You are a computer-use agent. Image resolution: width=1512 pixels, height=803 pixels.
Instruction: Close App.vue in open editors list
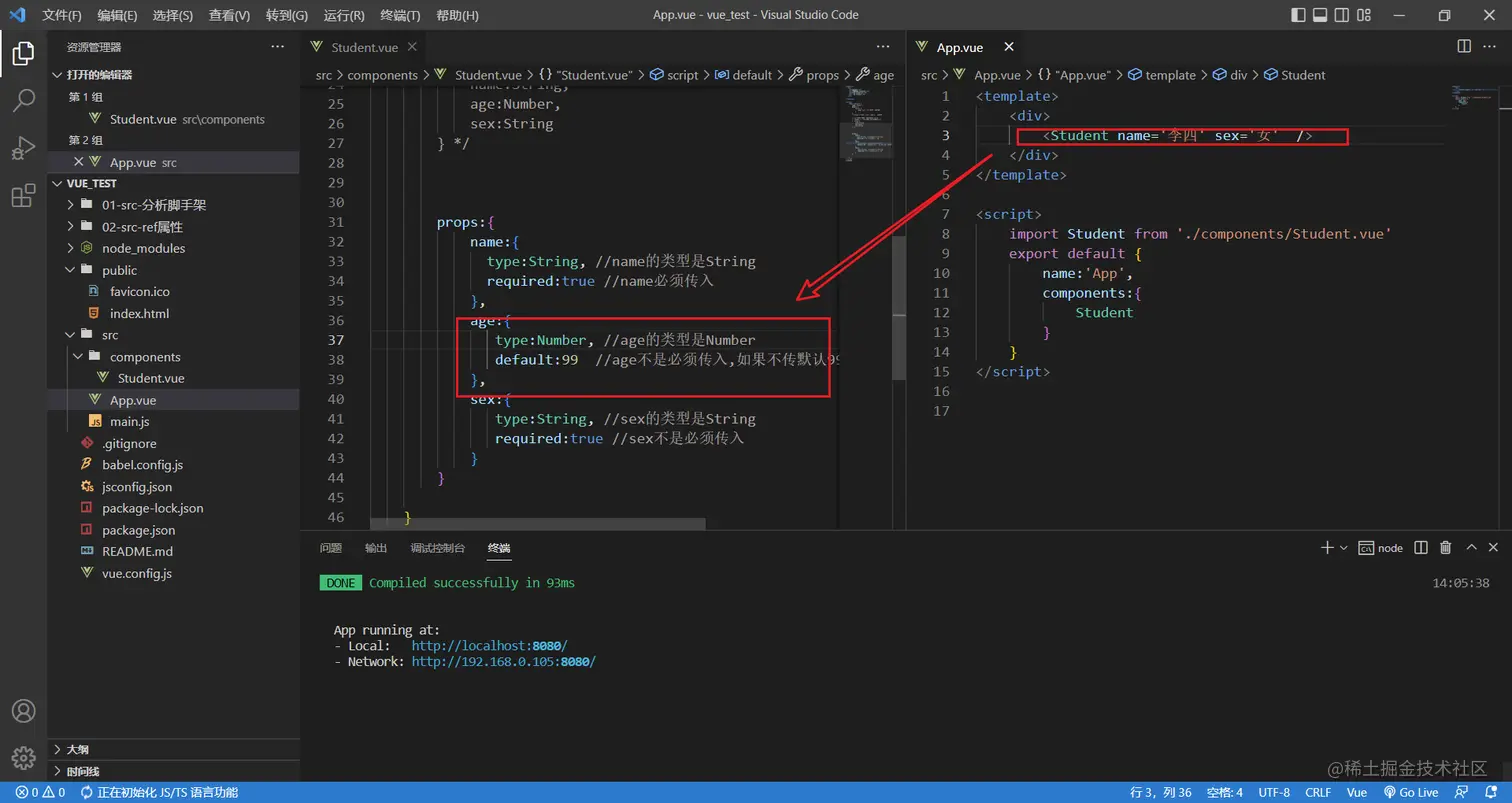coord(79,162)
